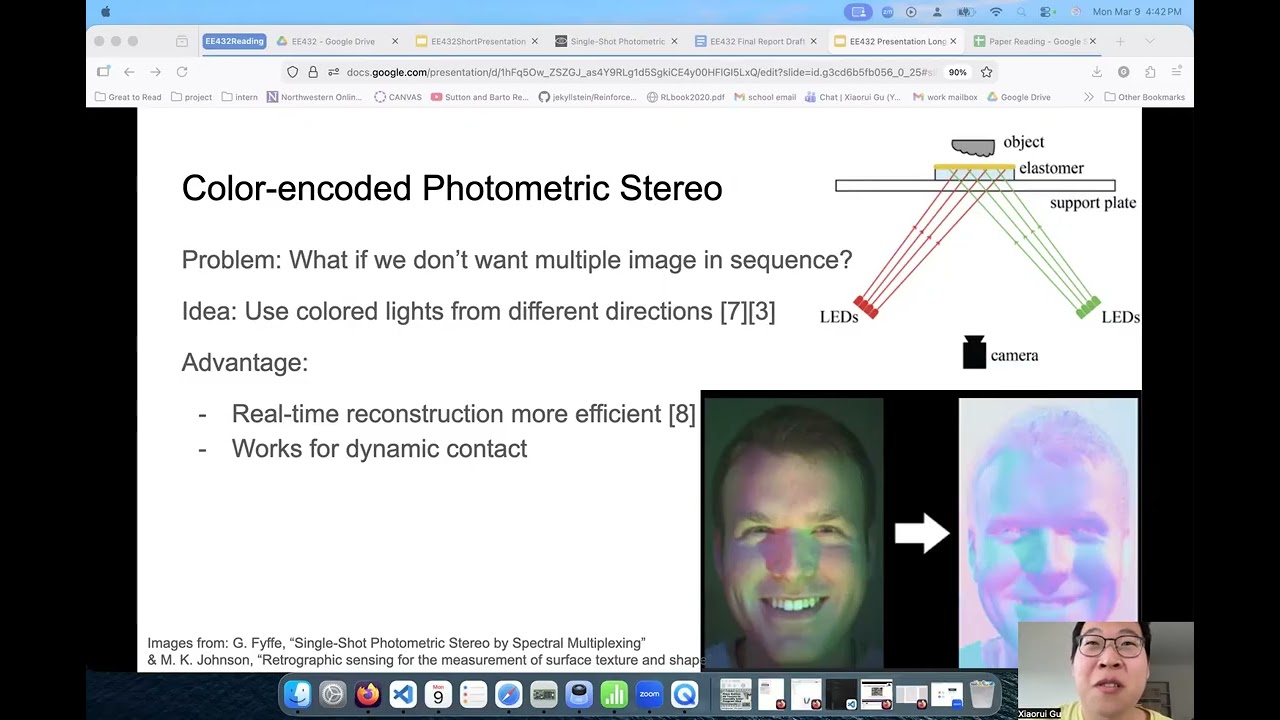Click the date and time Mon Mar 9

coord(1137,12)
